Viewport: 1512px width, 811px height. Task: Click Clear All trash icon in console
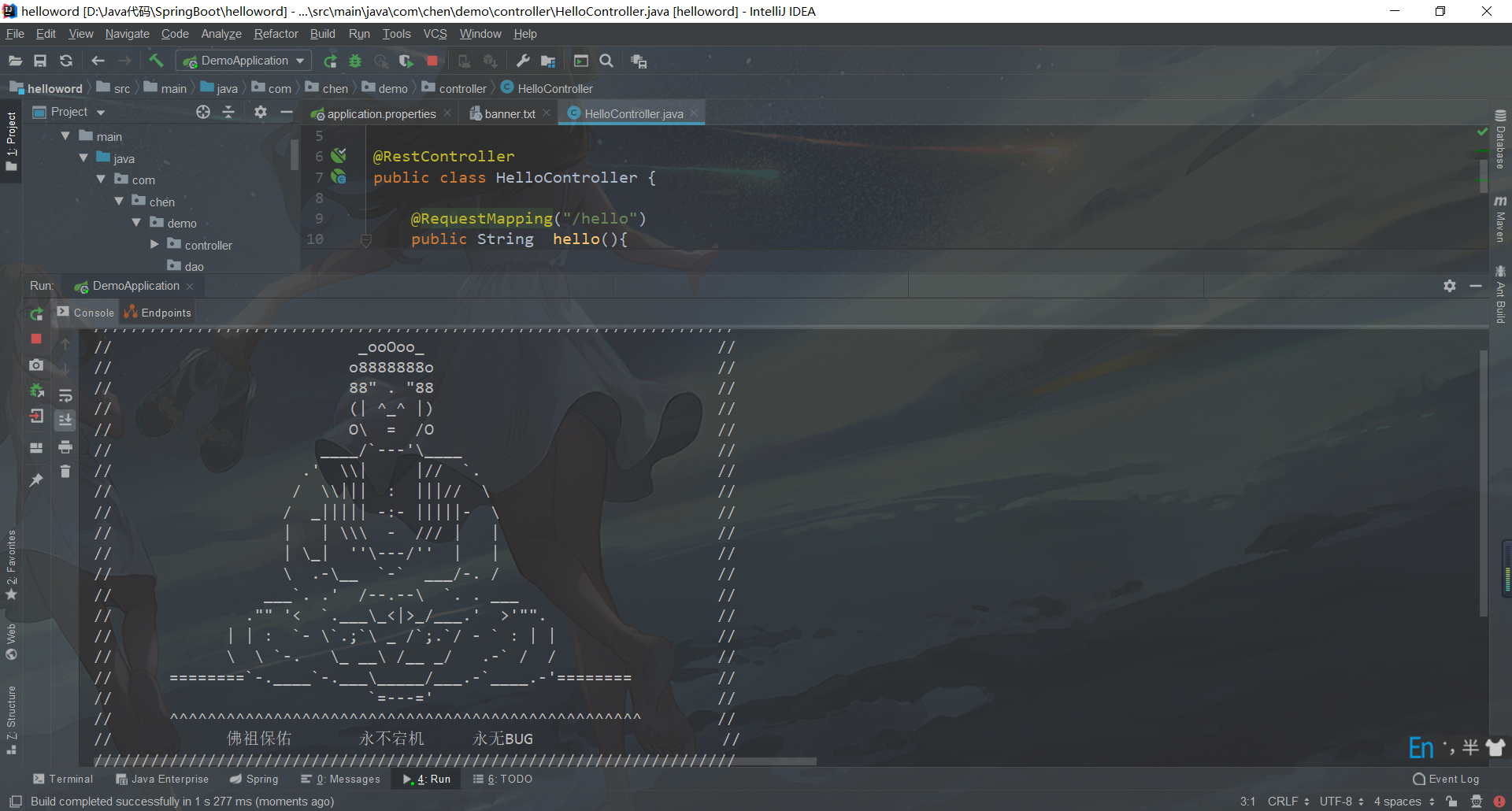tap(65, 472)
